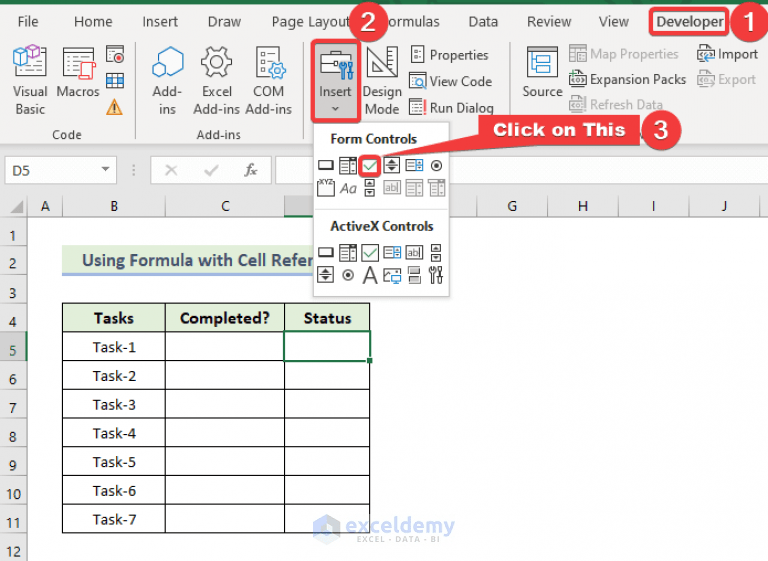
Task: Open XML Source pane
Action: (542, 72)
